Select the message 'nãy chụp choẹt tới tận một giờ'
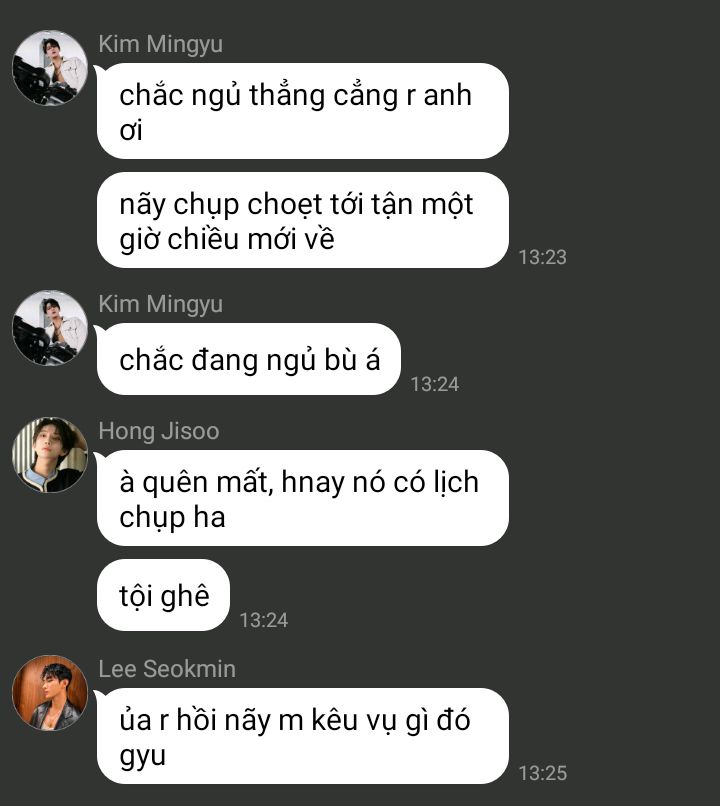This screenshot has width=720, height=806. point(303,220)
